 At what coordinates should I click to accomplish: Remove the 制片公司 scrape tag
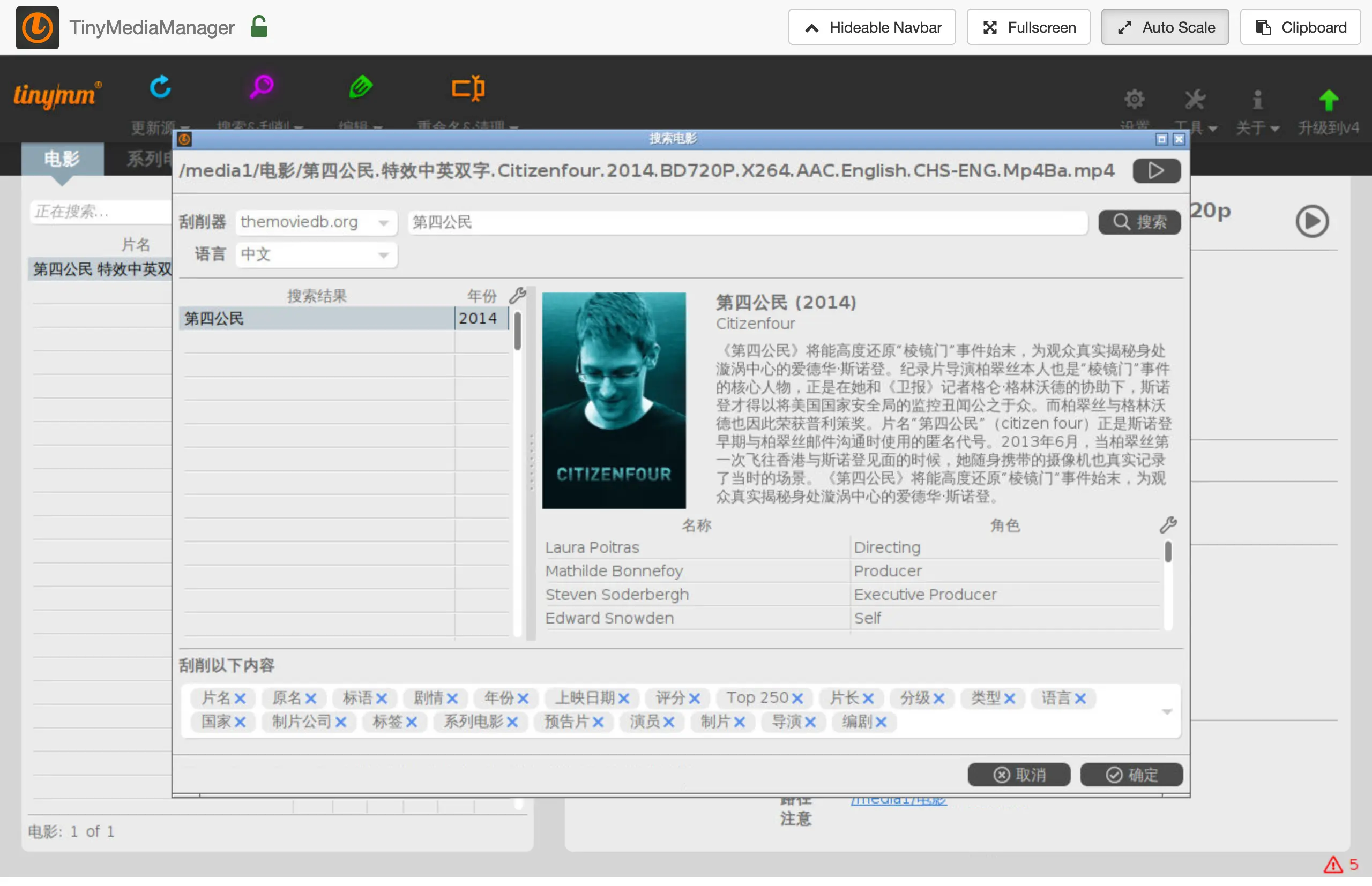pyautogui.click(x=341, y=722)
